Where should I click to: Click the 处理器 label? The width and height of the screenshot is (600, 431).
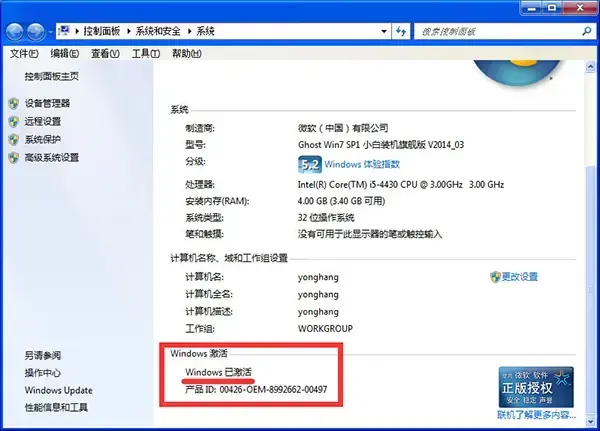pos(200,185)
